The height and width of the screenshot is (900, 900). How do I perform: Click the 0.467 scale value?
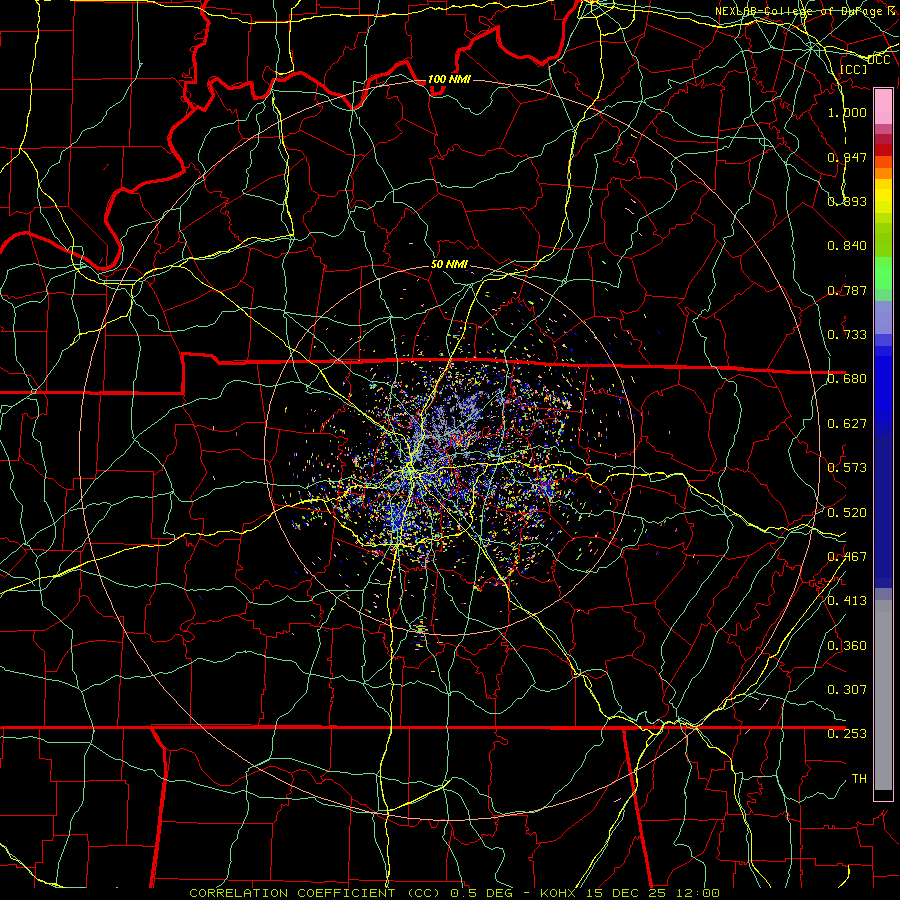(x=847, y=557)
